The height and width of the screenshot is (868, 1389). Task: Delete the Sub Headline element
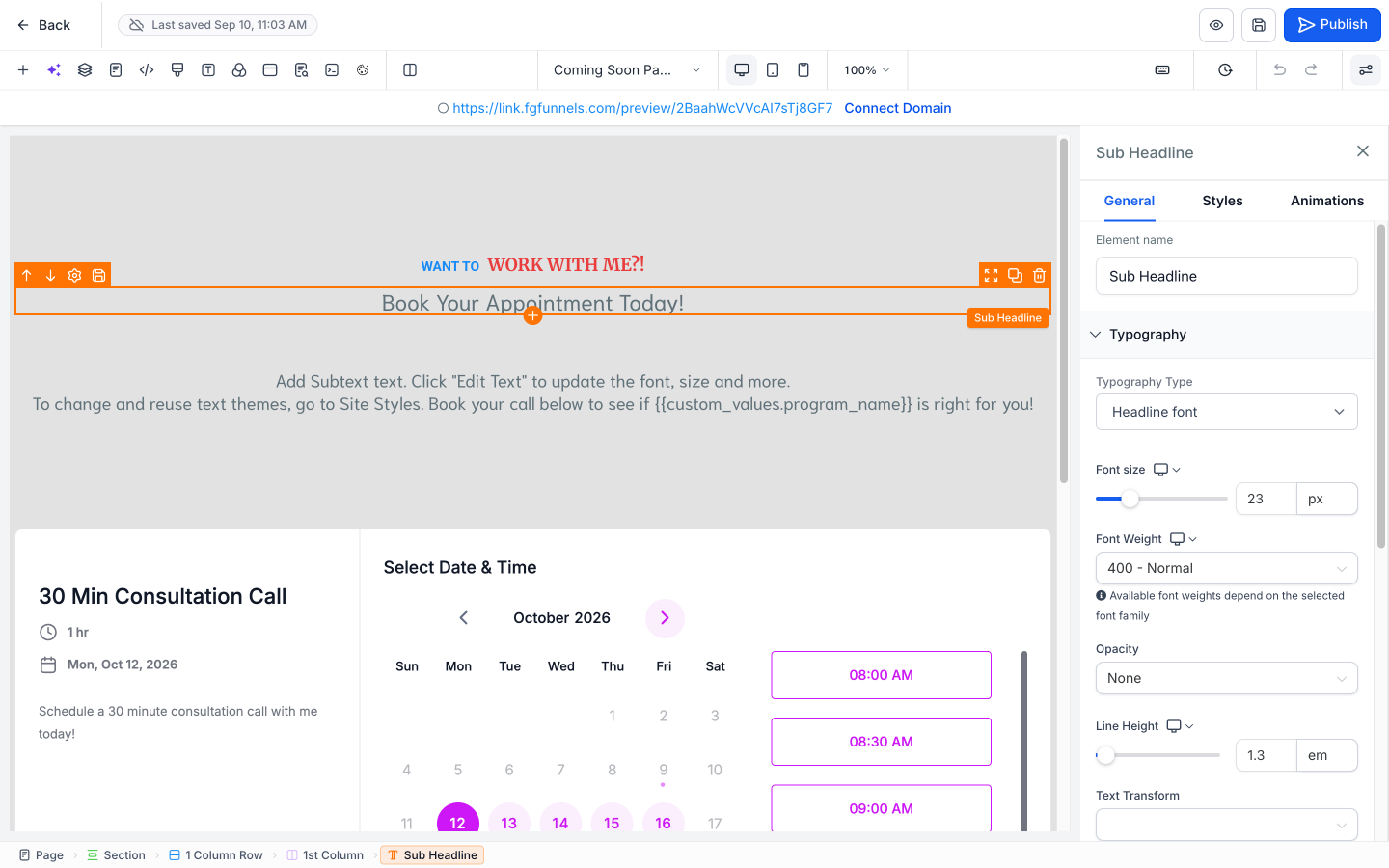pyautogui.click(x=1039, y=275)
